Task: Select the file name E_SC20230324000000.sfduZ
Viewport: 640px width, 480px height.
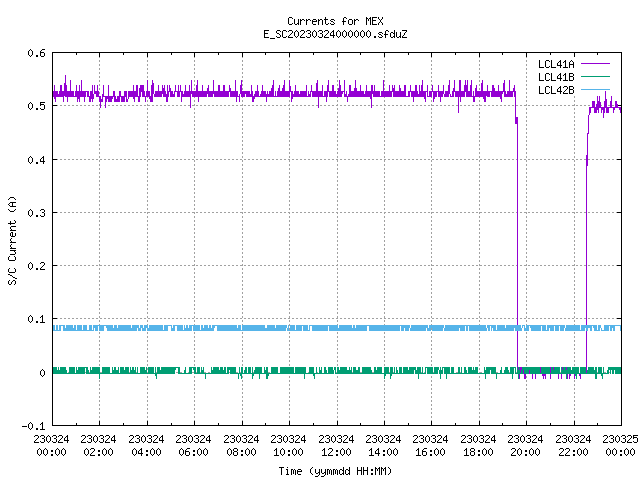Action: [335, 34]
